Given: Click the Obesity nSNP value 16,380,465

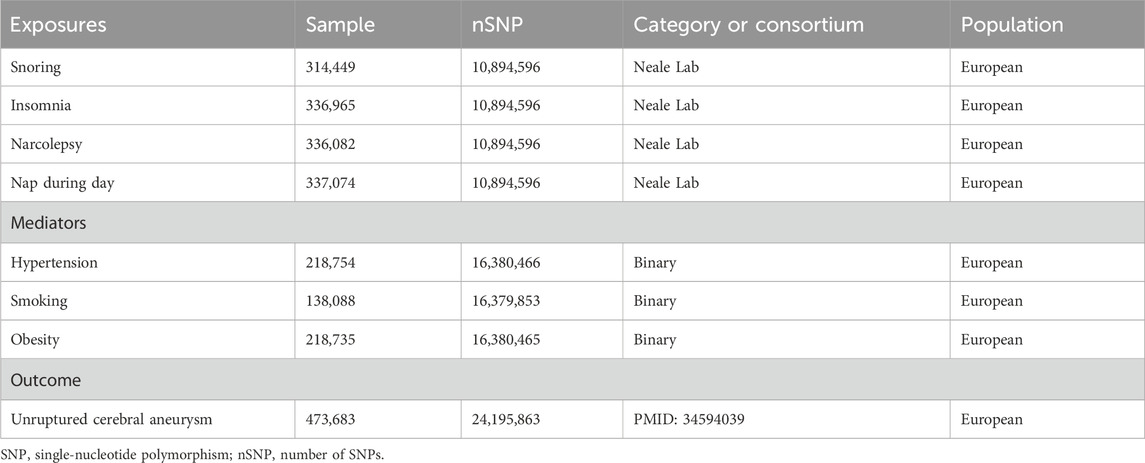Looking at the screenshot, I should 506,340.
